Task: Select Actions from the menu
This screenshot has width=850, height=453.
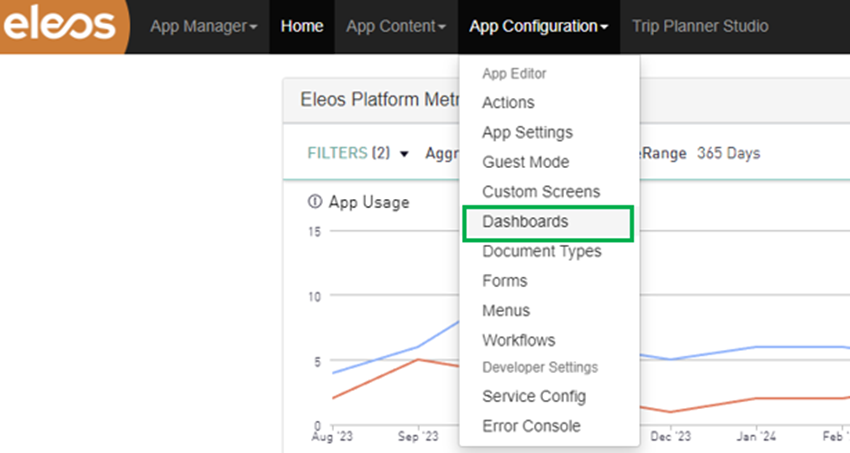Action: [x=508, y=102]
